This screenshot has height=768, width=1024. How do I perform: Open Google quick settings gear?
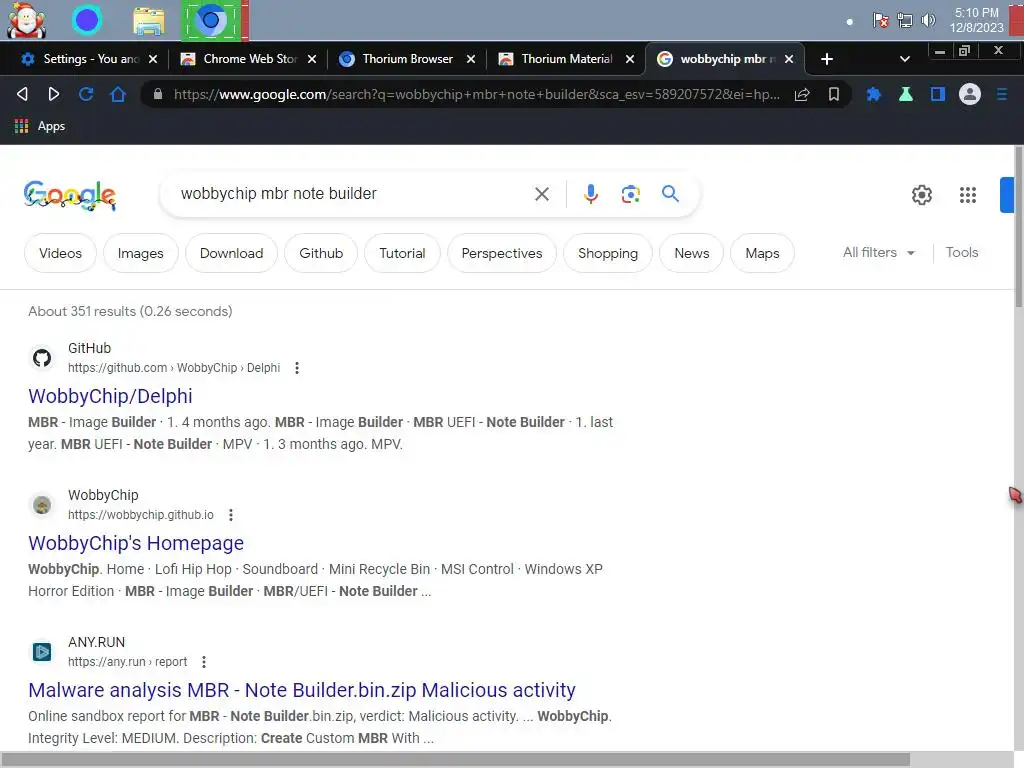921,195
